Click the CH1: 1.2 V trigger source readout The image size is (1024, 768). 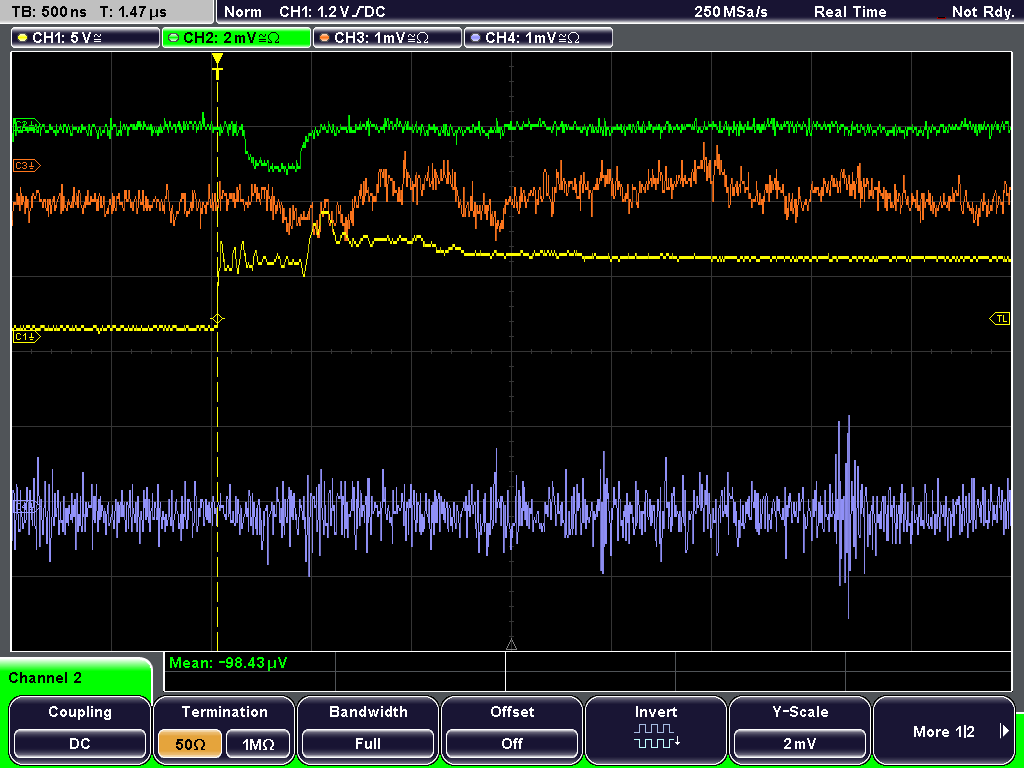coord(332,12)
